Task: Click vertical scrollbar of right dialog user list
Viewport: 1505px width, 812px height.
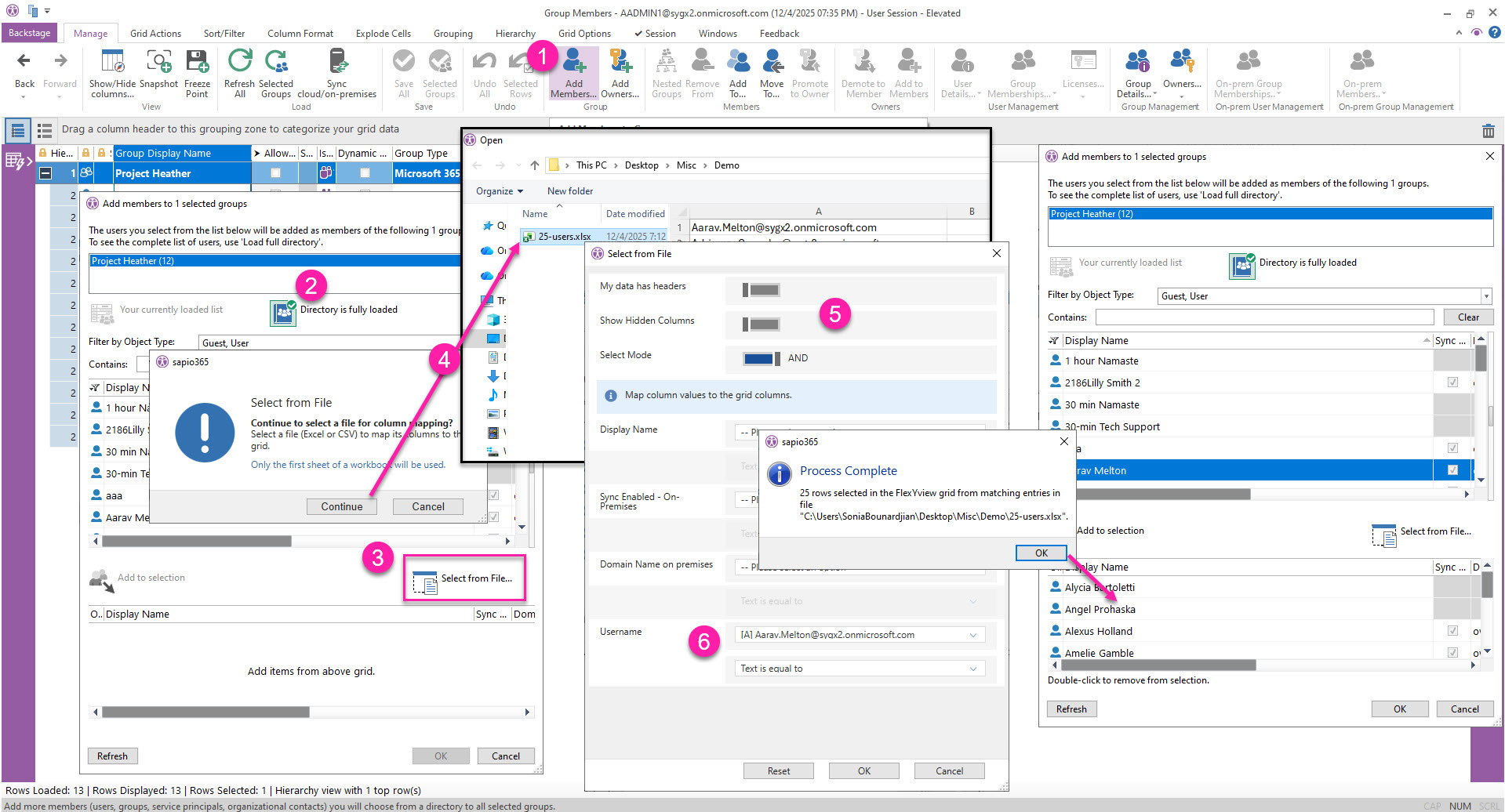Action: tap(1481, 358)
